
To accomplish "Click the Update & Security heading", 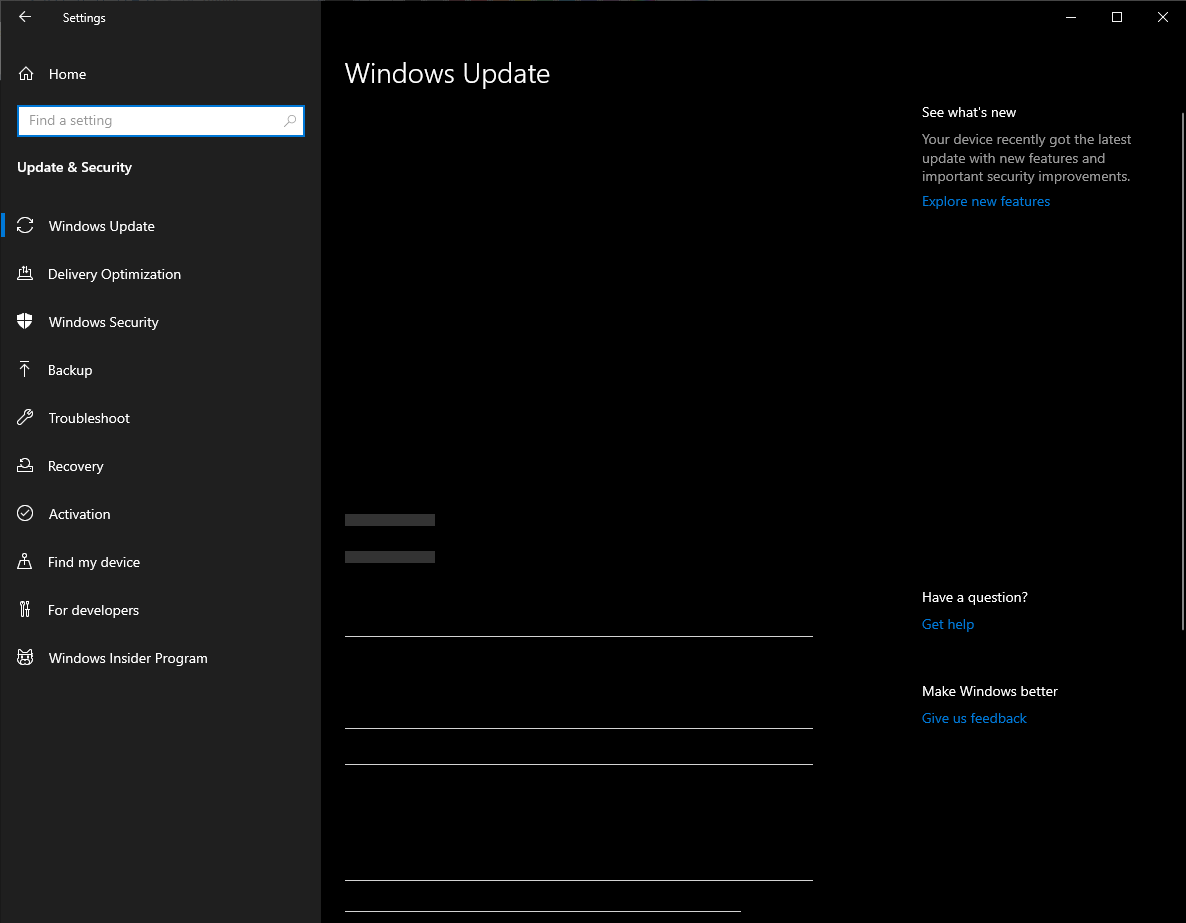I will (74, 167).
